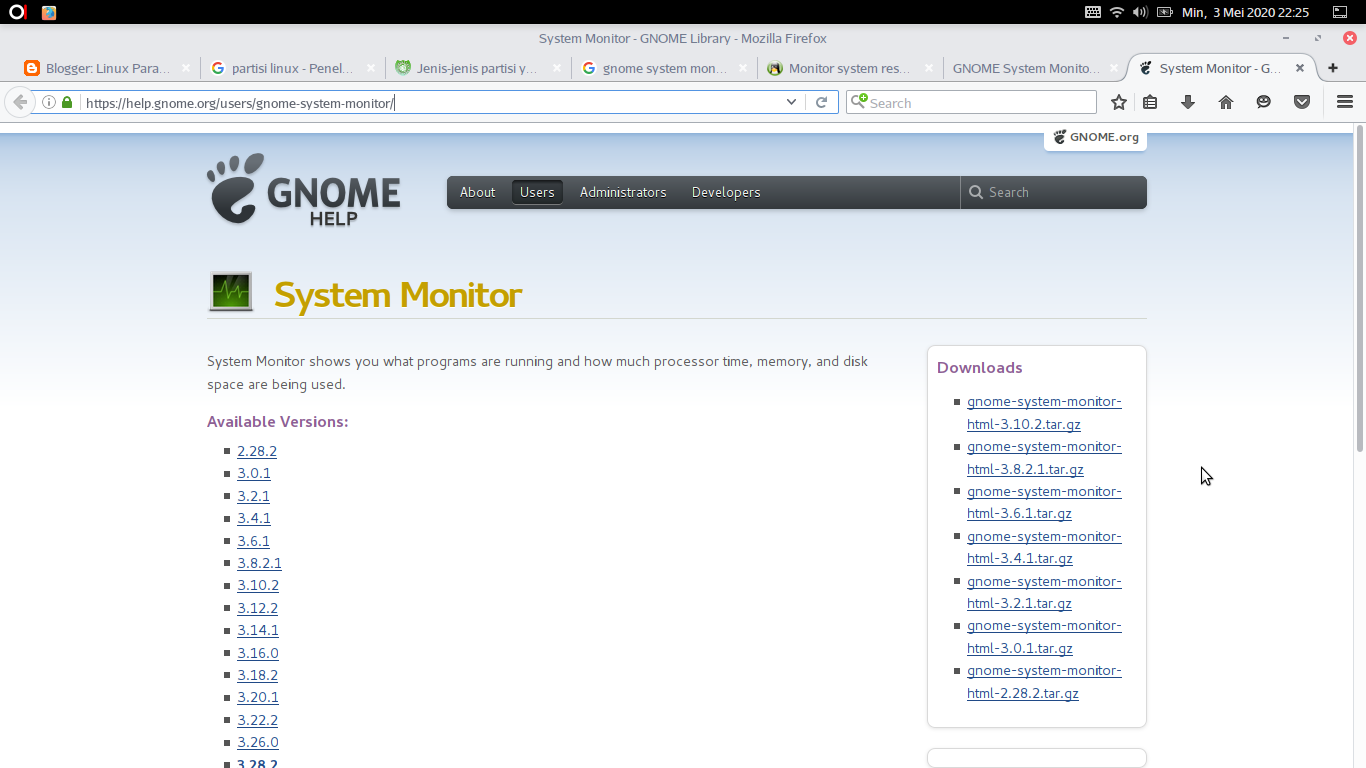Select Developers in the GNOME navigation bar
Screen dimensions: 1366x768
tap(725, 192)
